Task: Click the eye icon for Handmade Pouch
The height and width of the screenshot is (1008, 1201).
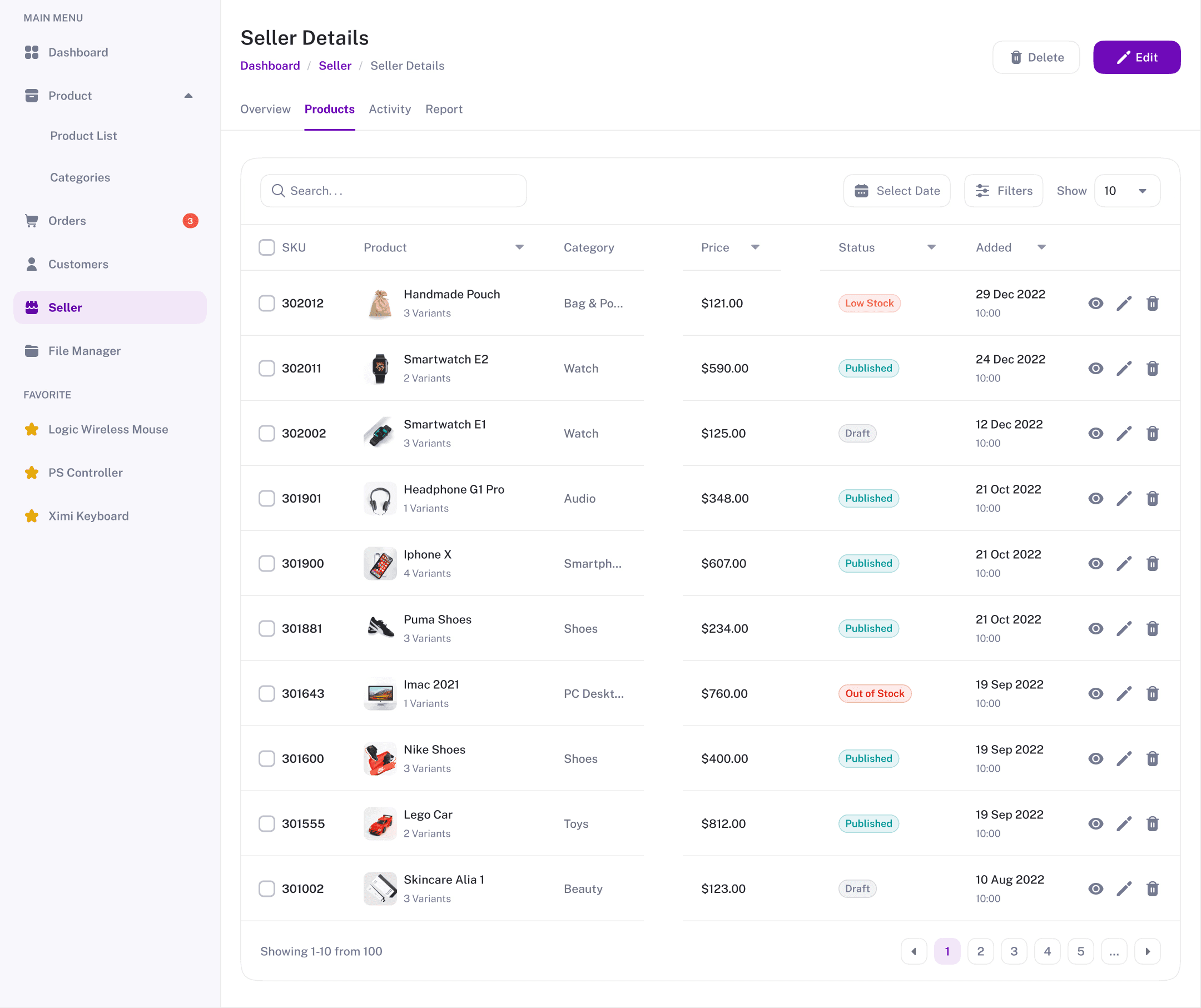Action: [1095, 303]
